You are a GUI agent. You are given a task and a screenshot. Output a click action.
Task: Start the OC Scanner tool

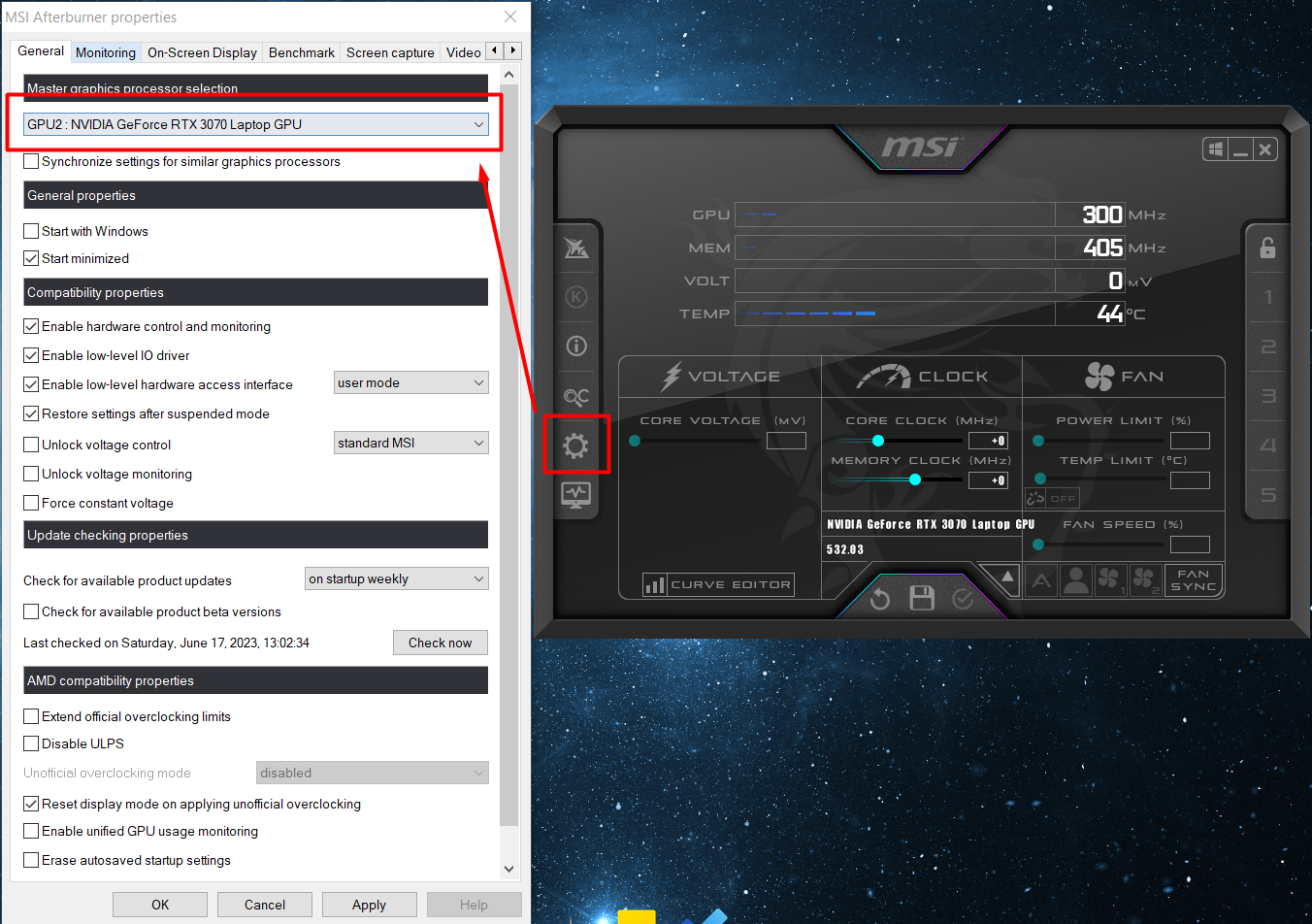tap(576, 396)
